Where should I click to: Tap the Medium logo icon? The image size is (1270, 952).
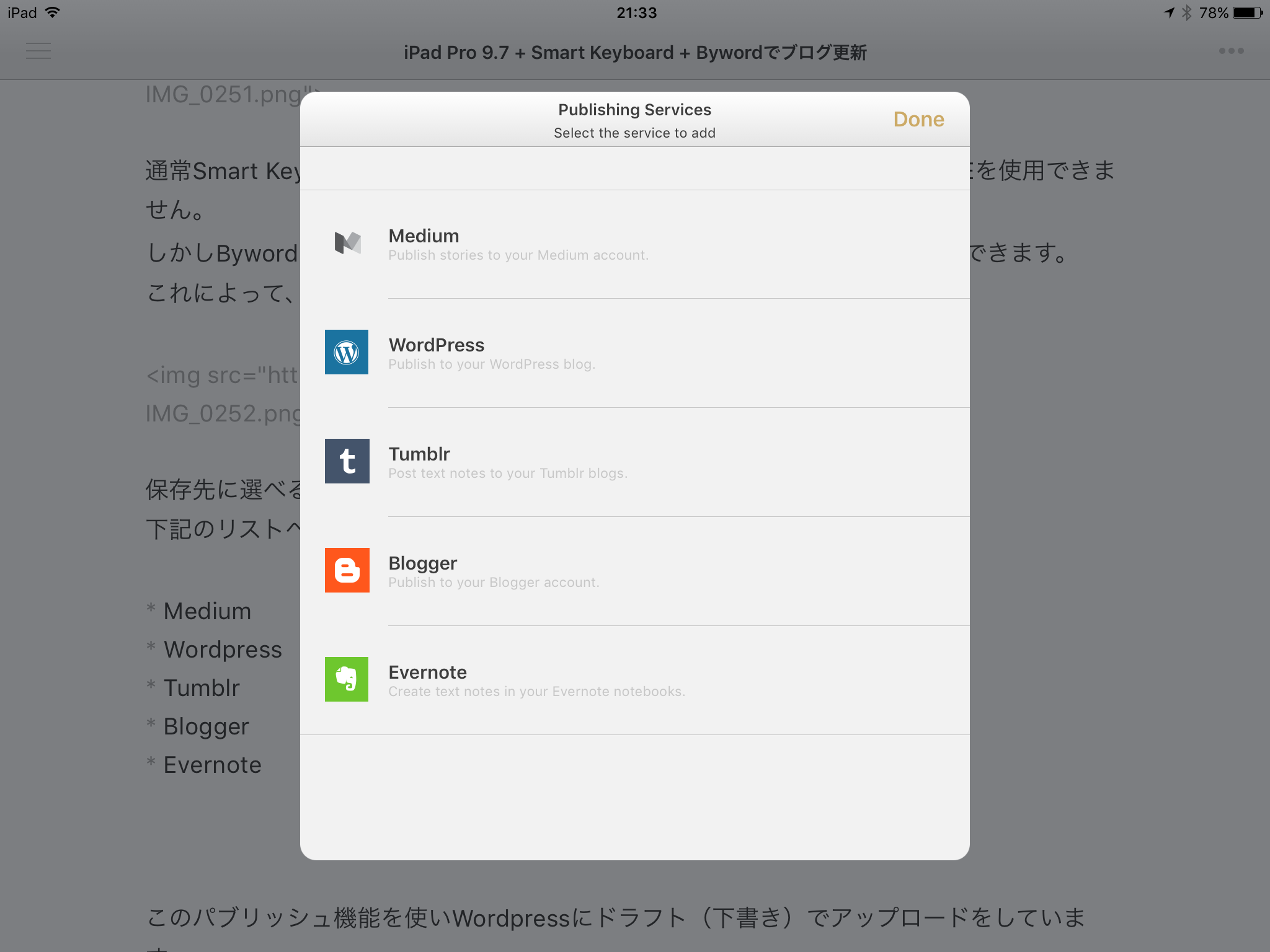[347, 243]
